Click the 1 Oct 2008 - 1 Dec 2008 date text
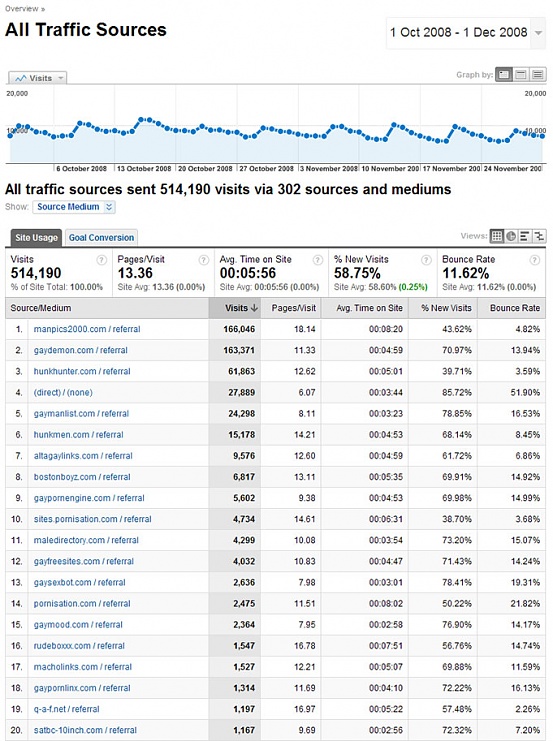 pos(458,32)
